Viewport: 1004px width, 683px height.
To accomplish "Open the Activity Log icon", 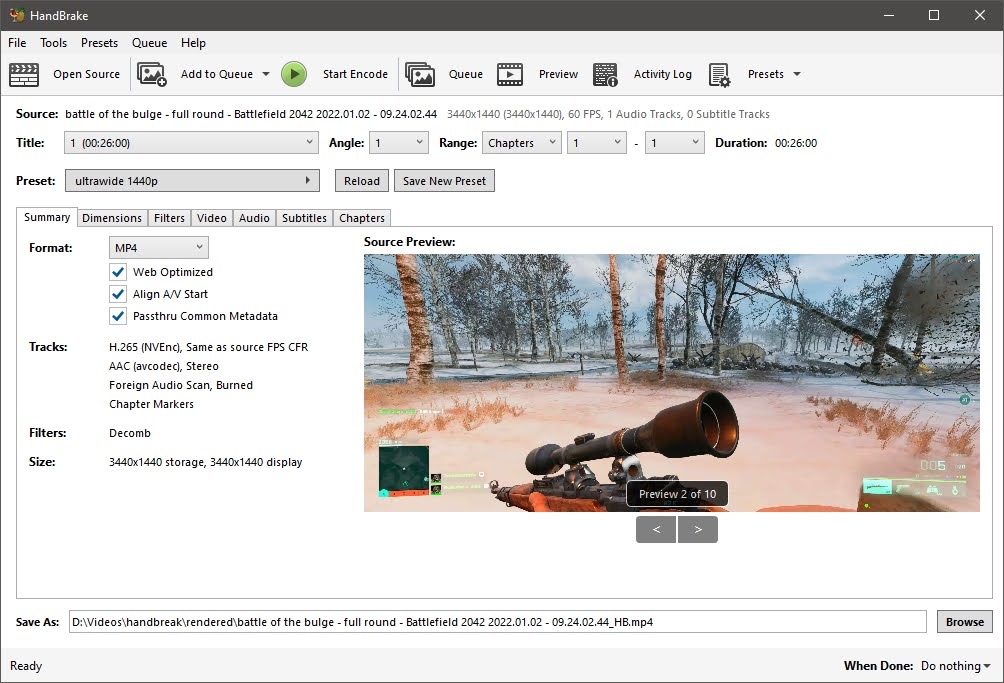I will 605,74.
